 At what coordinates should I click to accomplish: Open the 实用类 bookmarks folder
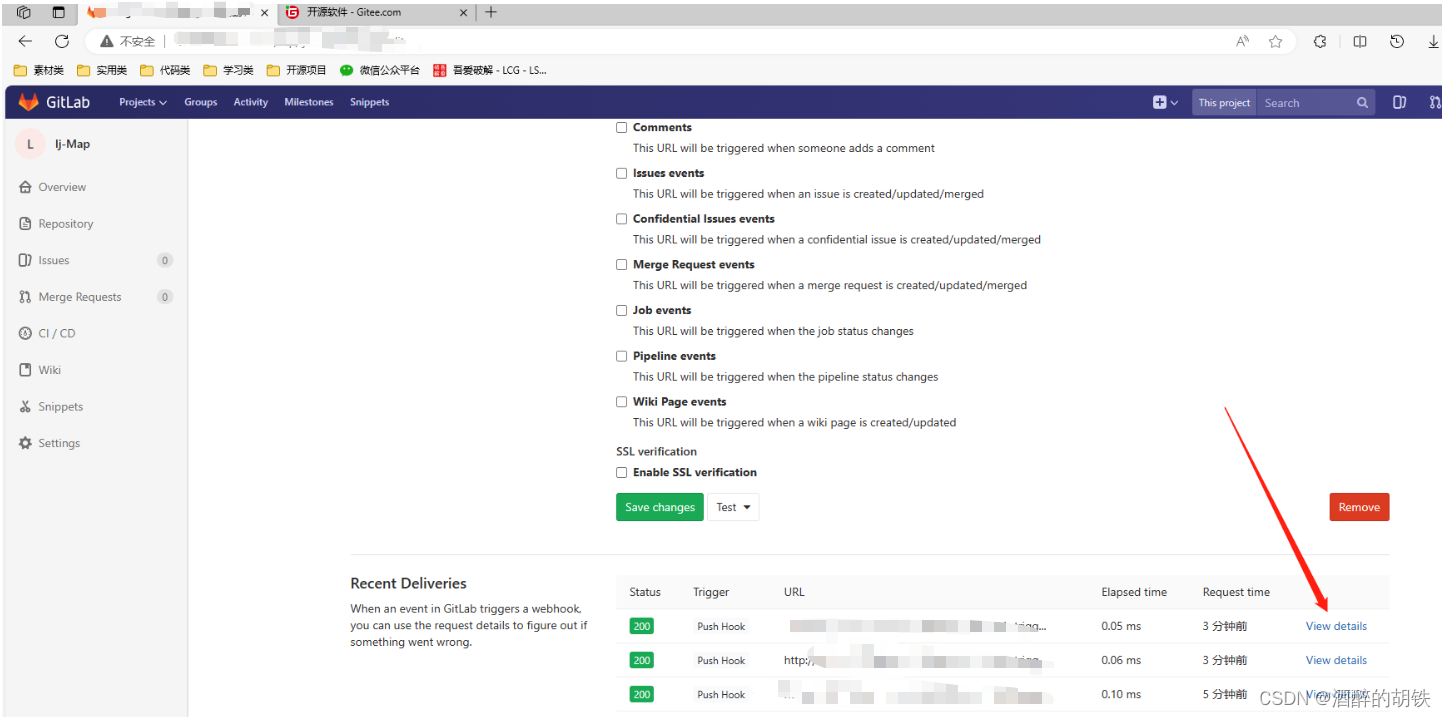[102, 70]
